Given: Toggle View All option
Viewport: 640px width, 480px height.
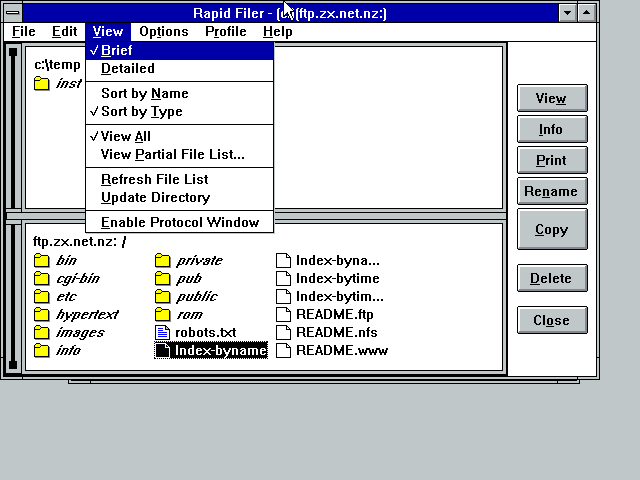Looking at the screenshot, I should tap(180, 136).
